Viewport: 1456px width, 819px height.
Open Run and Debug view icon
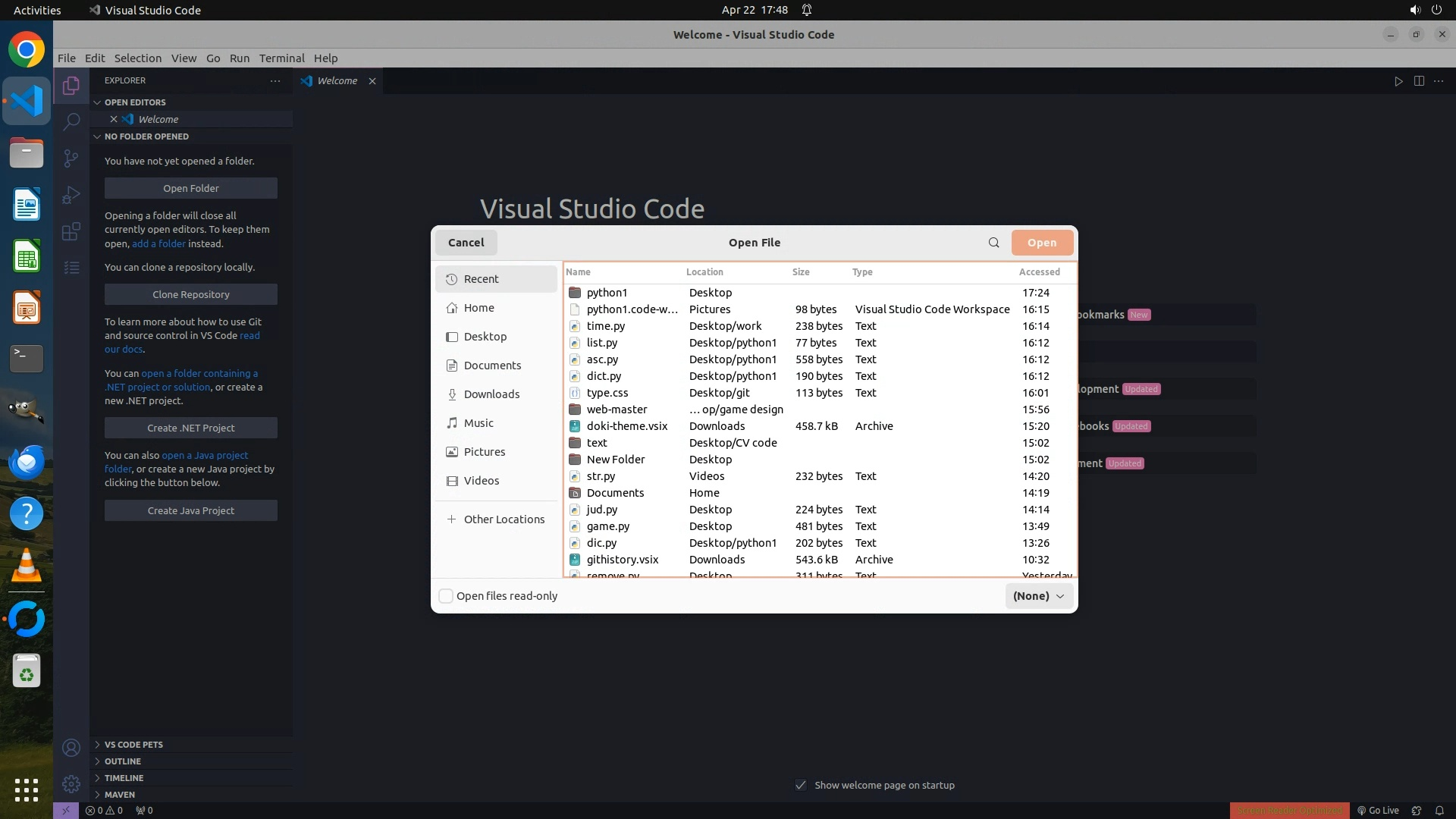tap(71, 195)
